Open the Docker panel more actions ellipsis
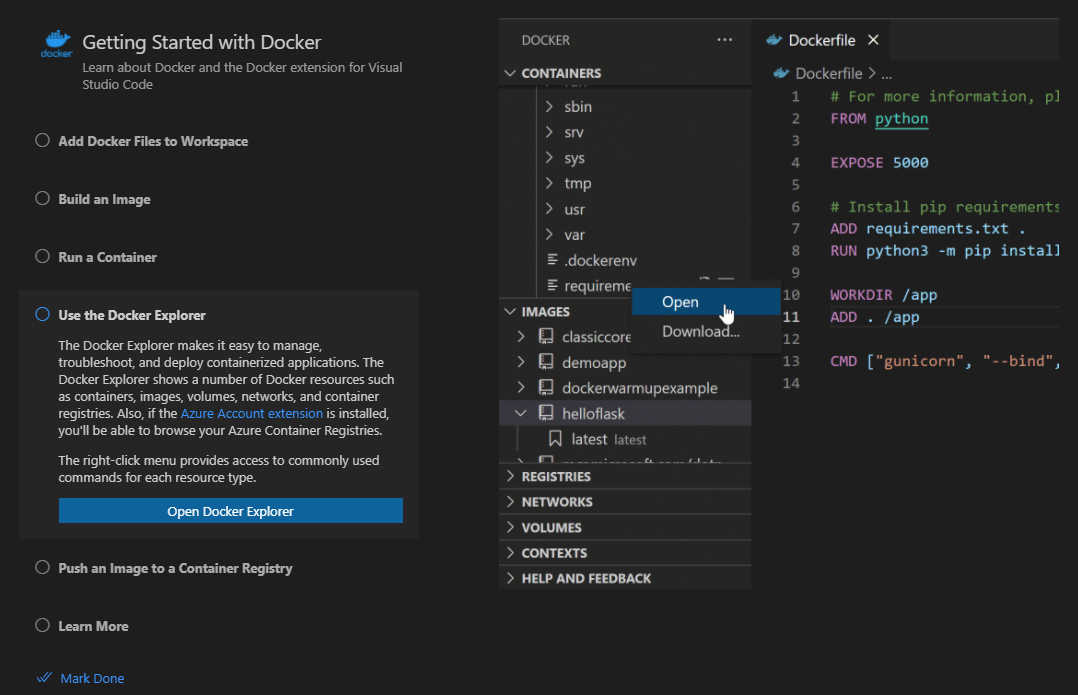The height and width of the screenshot is (695, 1078). pyautogui.click(x=724, y=40)
